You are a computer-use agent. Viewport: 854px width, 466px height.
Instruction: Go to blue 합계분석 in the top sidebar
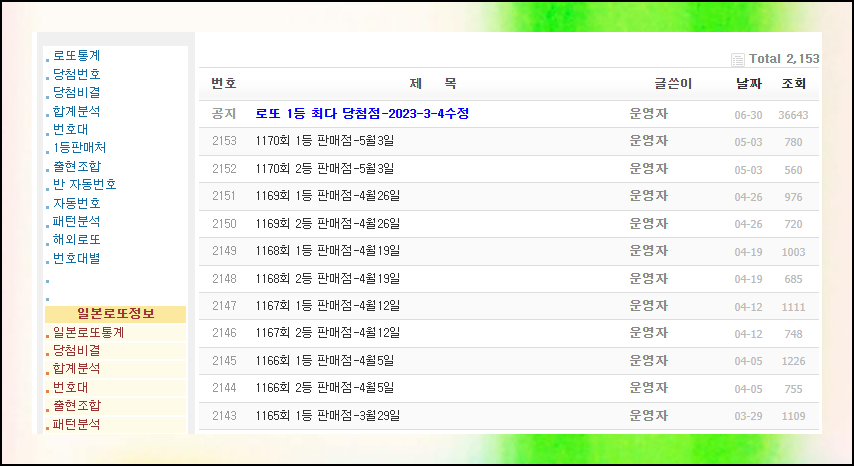[76, 112]
